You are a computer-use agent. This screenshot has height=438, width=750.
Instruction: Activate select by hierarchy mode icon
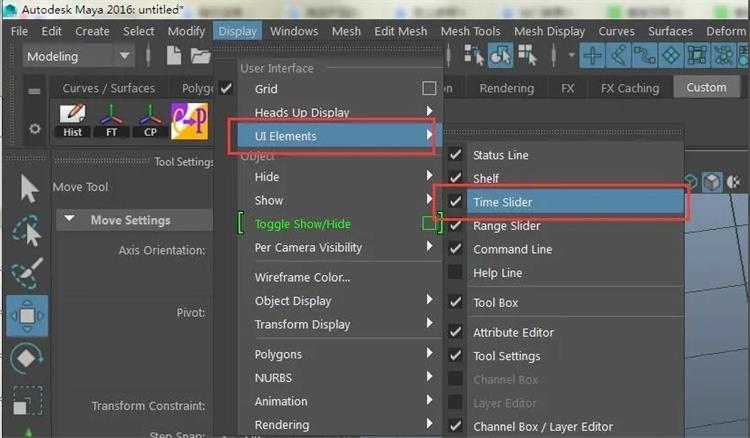coord(474,55)
